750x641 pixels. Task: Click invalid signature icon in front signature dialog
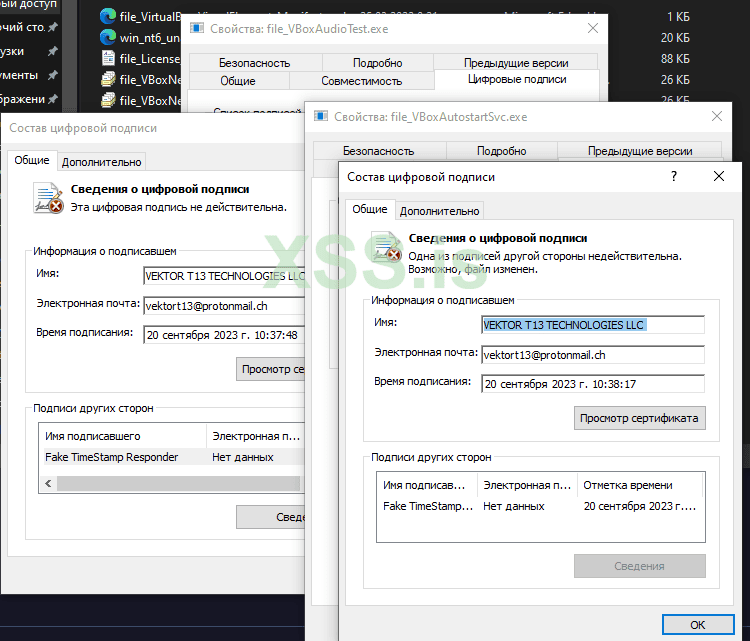(x=387, y=247)
